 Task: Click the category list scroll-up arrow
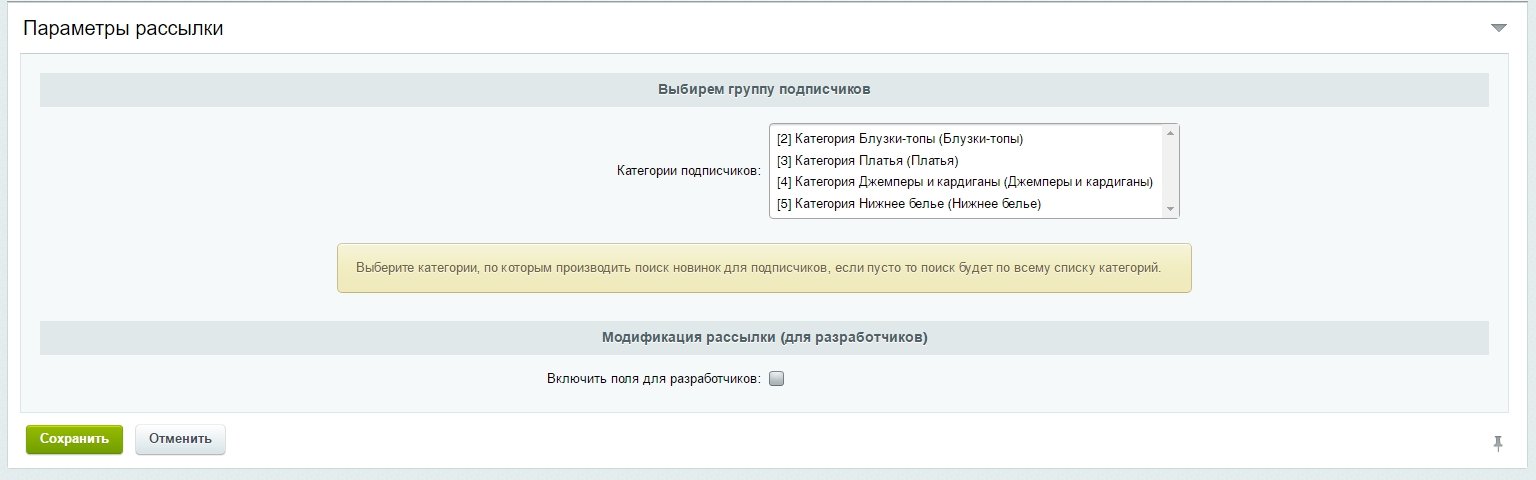[1170, 133]
